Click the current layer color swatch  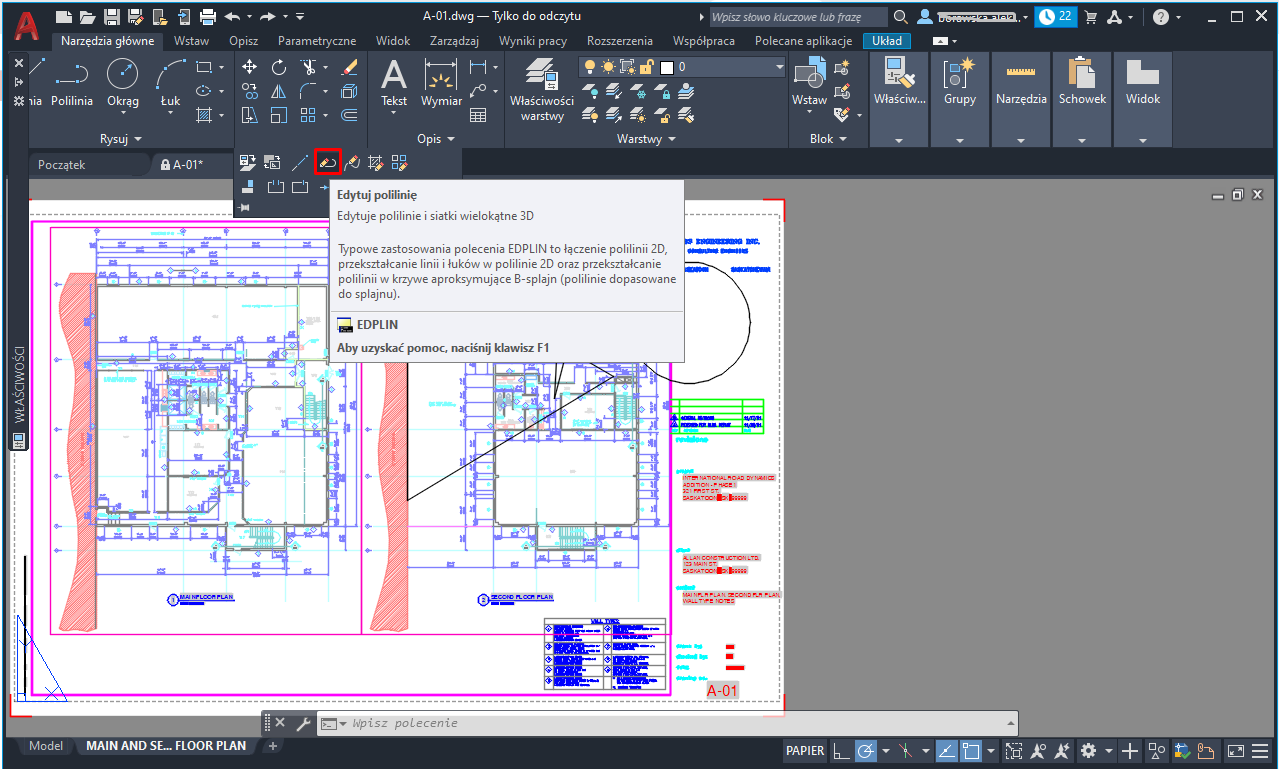(667, 67)
